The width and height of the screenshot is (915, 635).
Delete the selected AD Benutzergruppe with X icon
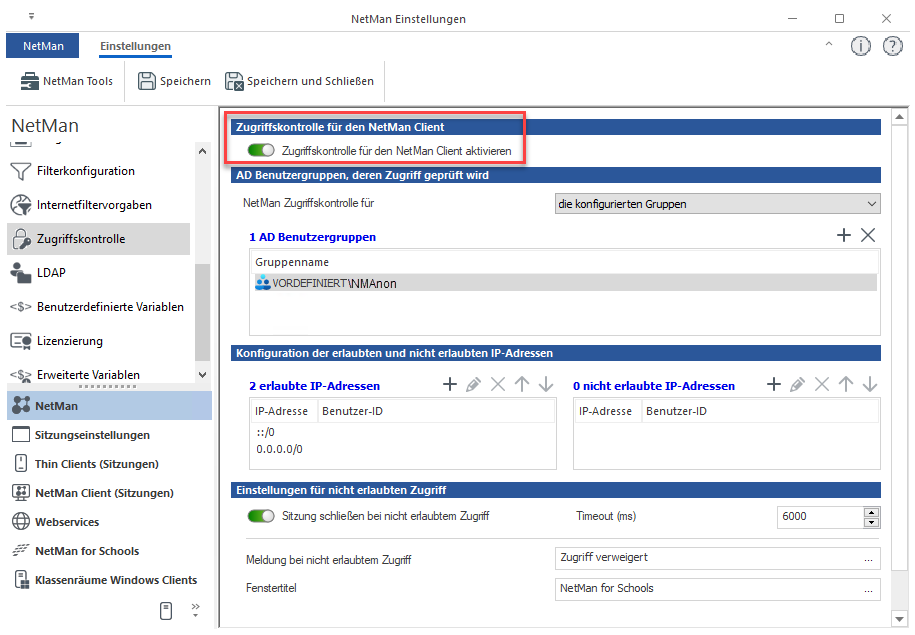click(868, 235)
